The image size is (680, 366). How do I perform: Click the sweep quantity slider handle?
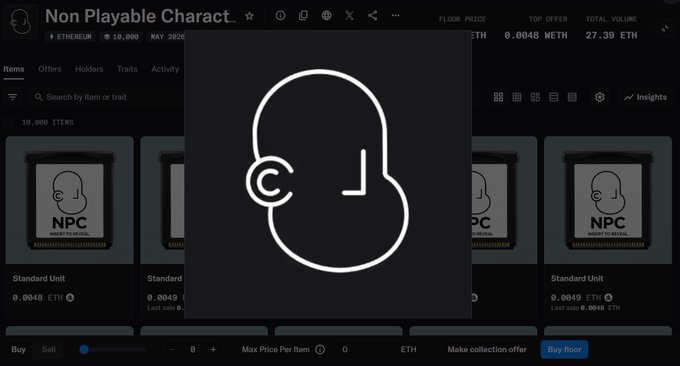tap(84, 350)
